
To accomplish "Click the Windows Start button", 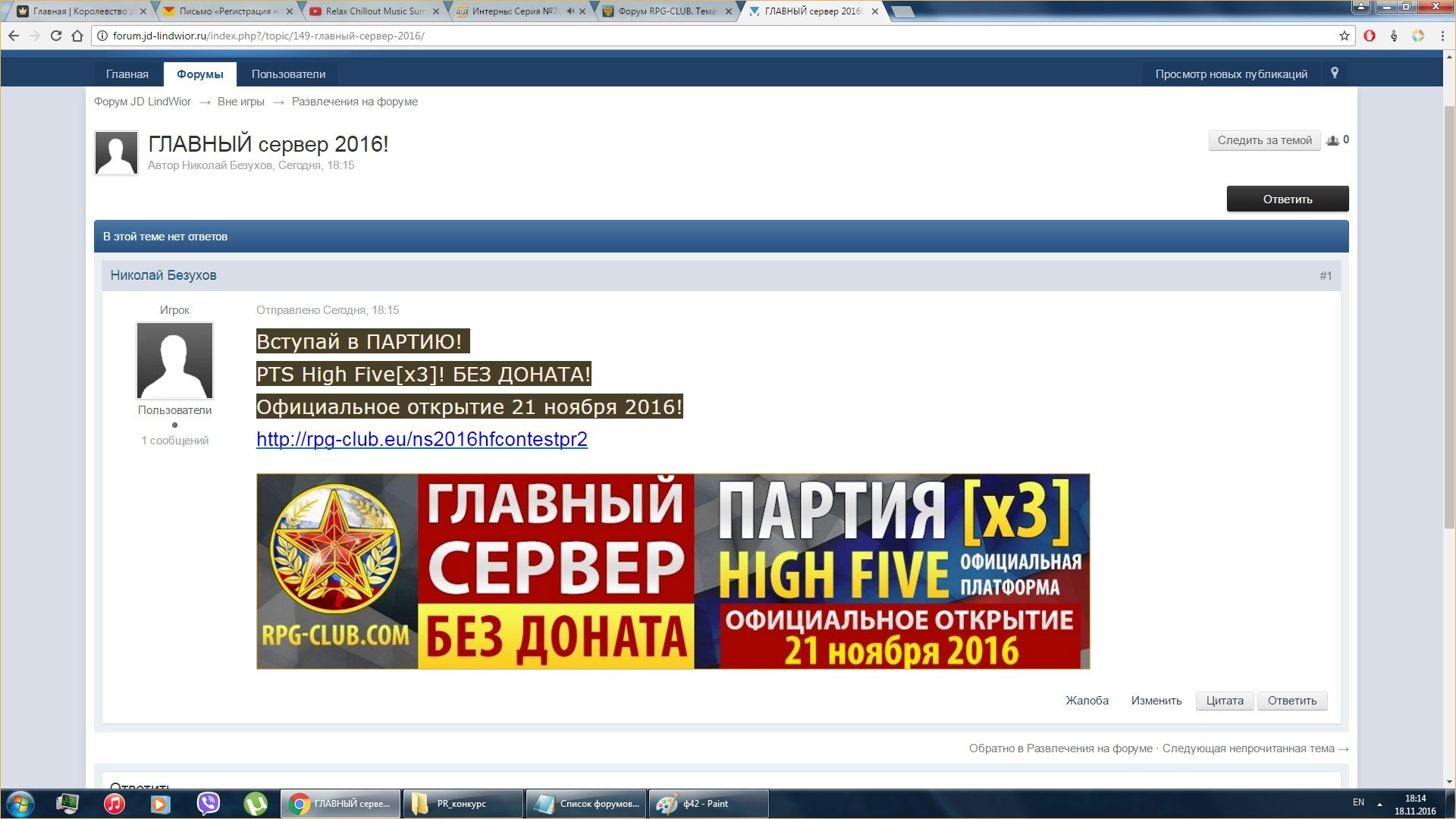I will click(20, 803).
